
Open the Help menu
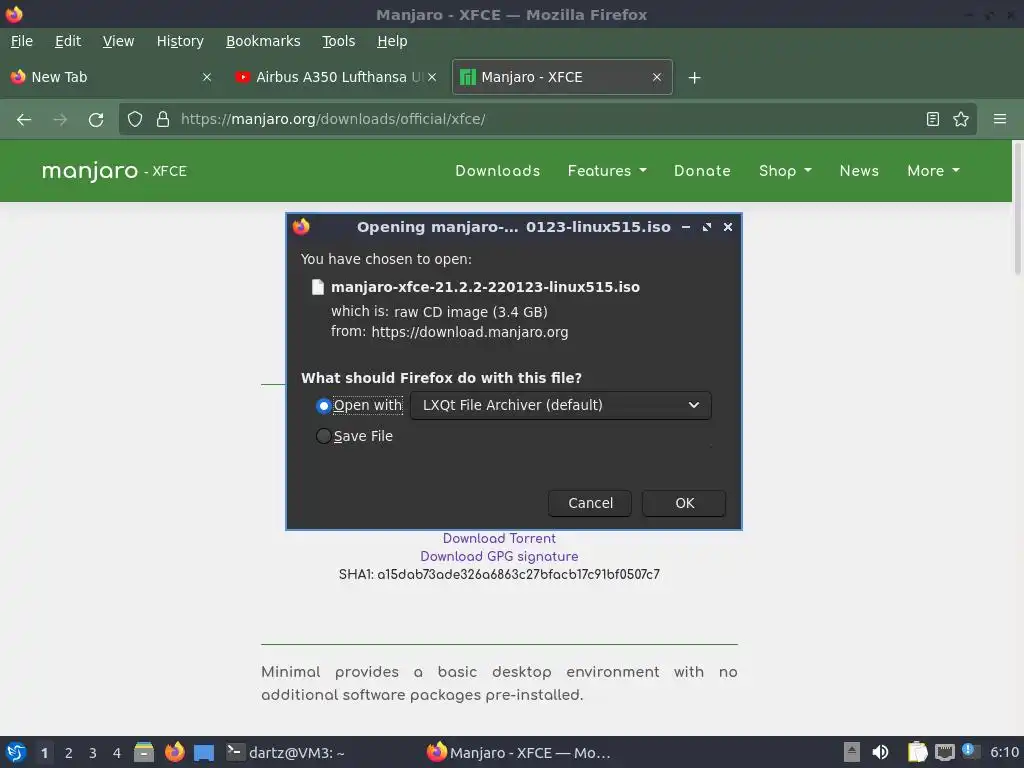coord(392,41)
